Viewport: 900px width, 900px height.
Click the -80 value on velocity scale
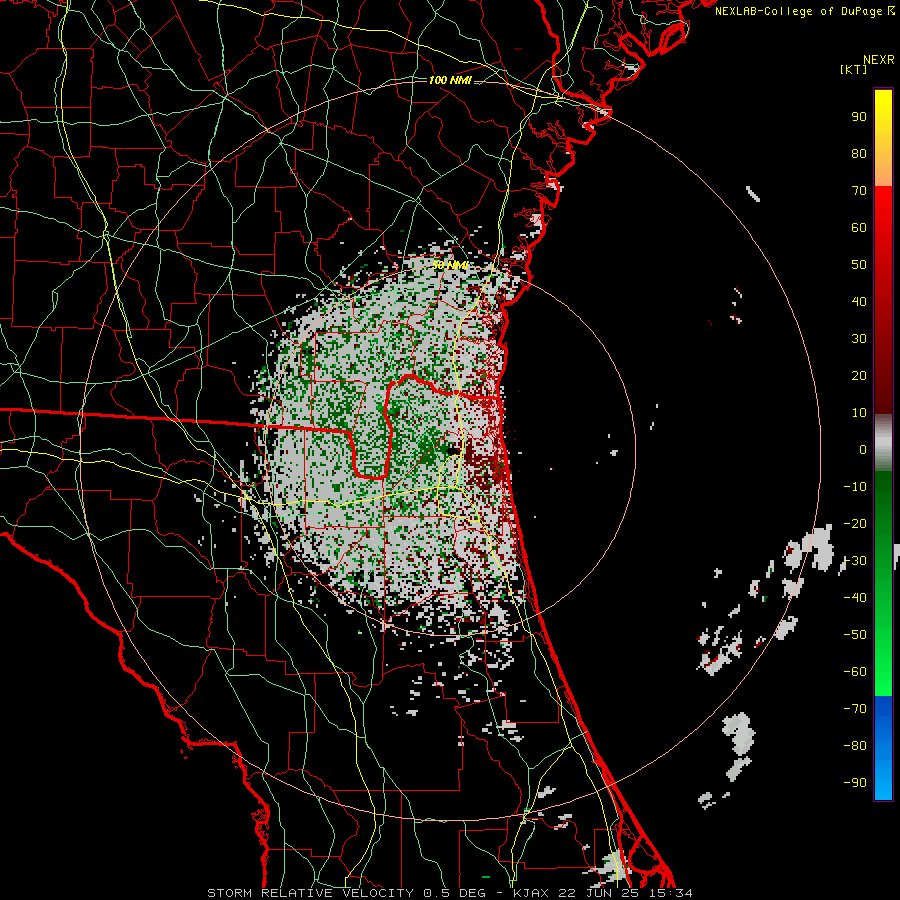point(855,746)
